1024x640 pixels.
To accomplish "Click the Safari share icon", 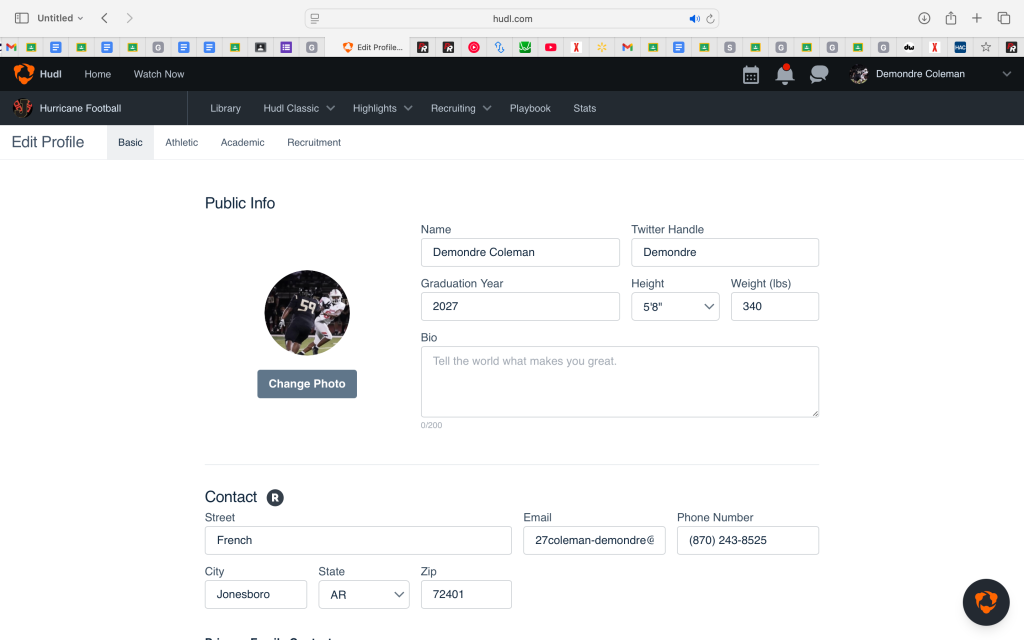I will (951, 18).
